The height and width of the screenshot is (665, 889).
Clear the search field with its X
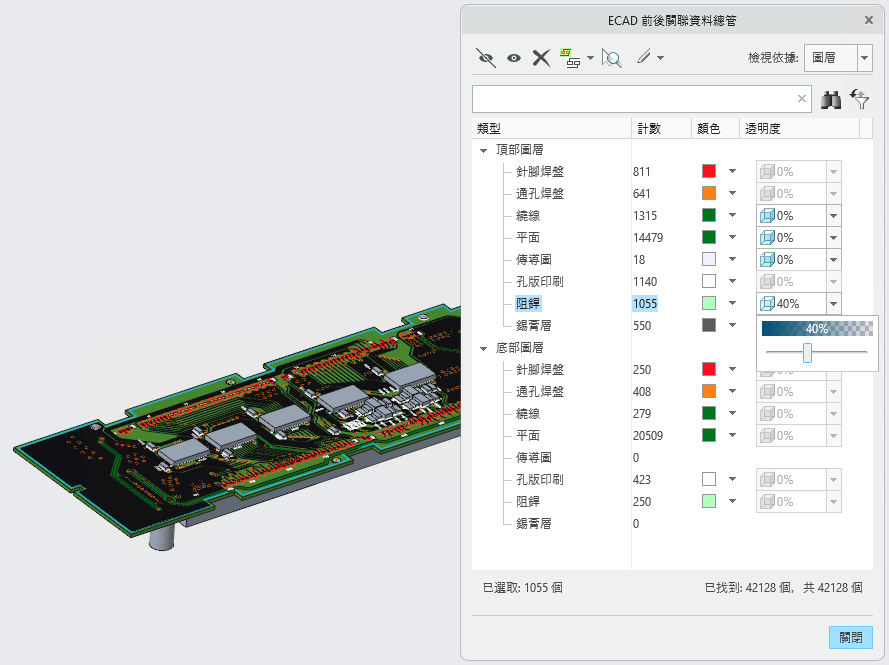pyautogui.click(x=802, y=99)
